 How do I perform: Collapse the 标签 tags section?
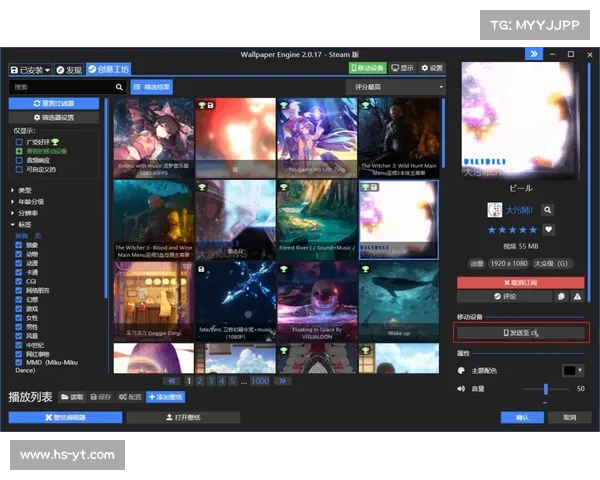[21, 225]
